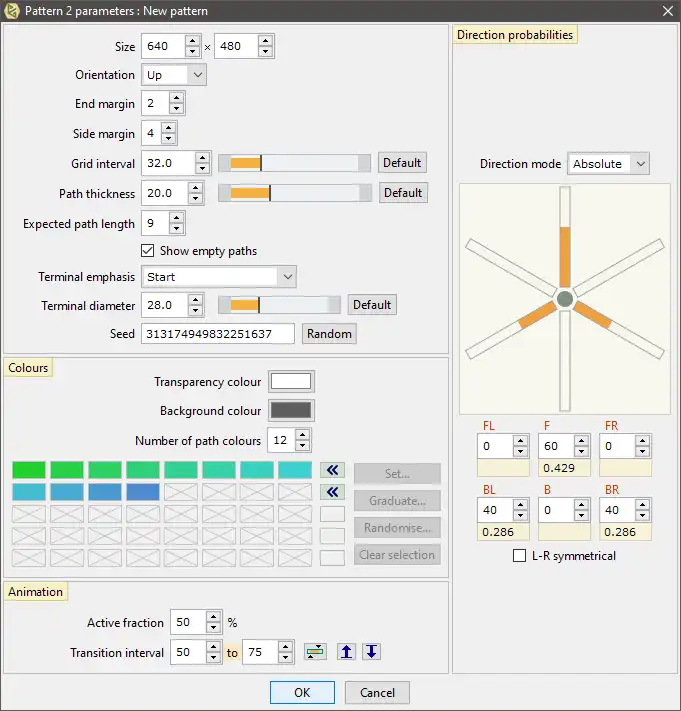The image size is (681, 711).
Task: Click the second-row colour select chevron button
Action: 332,492
